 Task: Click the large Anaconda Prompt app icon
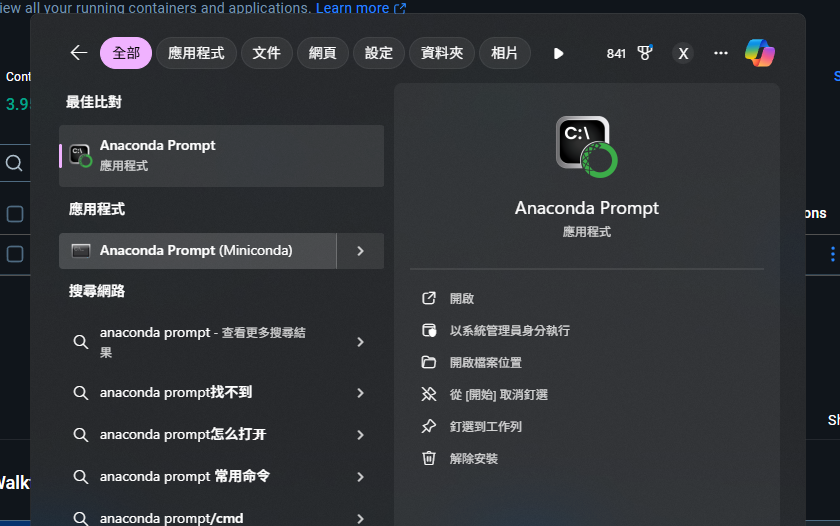pos(587,146)
